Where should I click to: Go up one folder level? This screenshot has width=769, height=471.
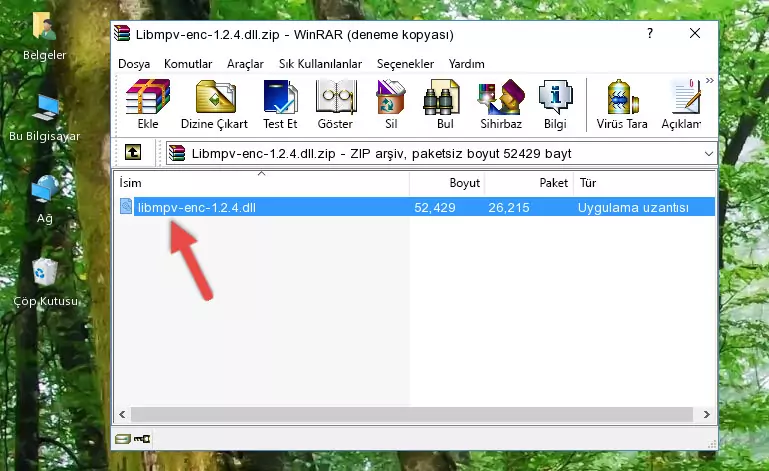[x=133, y=153]
